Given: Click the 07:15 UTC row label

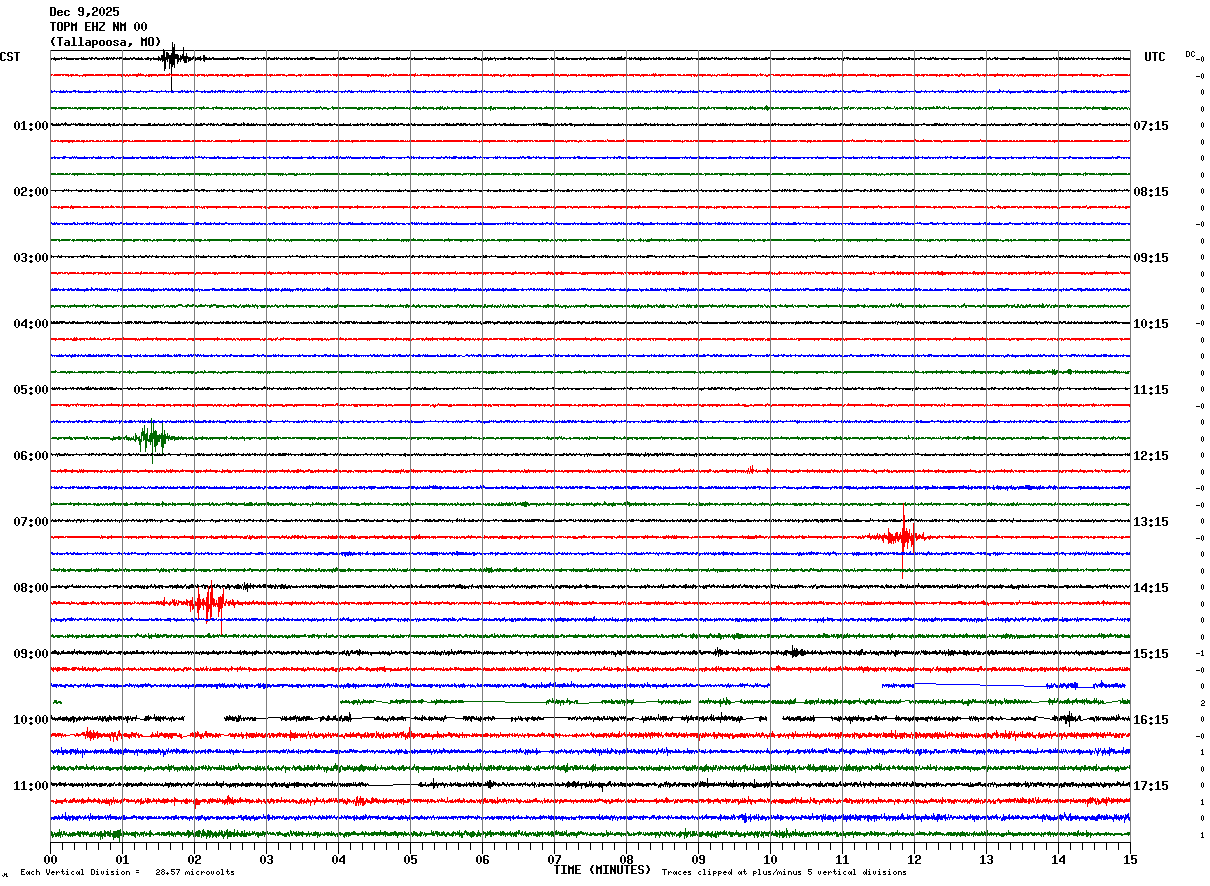Looking at the screenshot, I should [x=1151, y=126].
